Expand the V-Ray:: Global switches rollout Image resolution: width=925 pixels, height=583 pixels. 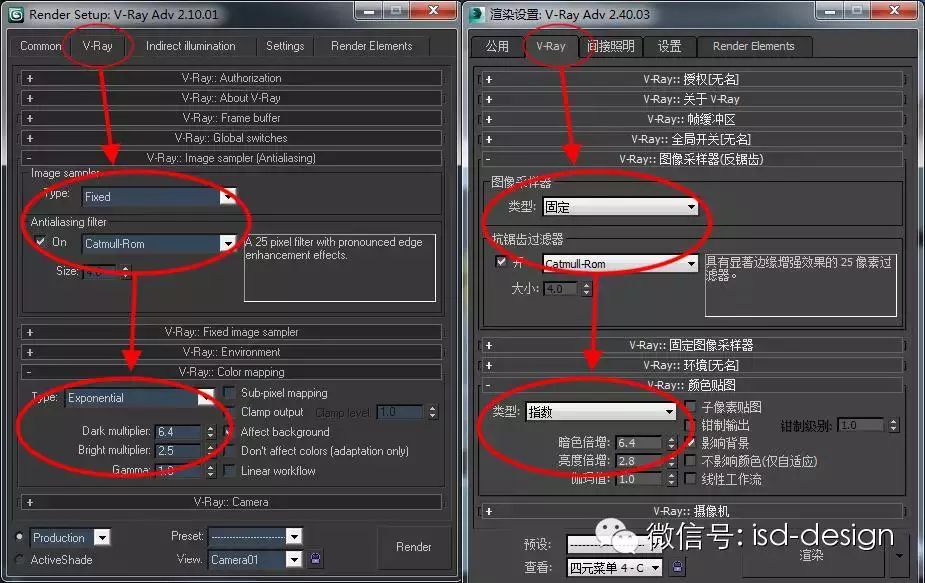231,138
